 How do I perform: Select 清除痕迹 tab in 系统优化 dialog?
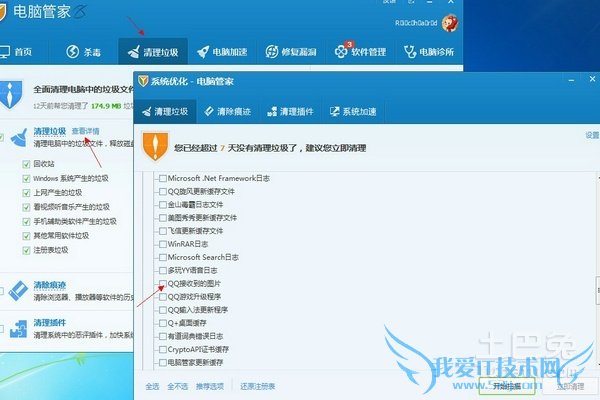point(228,111)
